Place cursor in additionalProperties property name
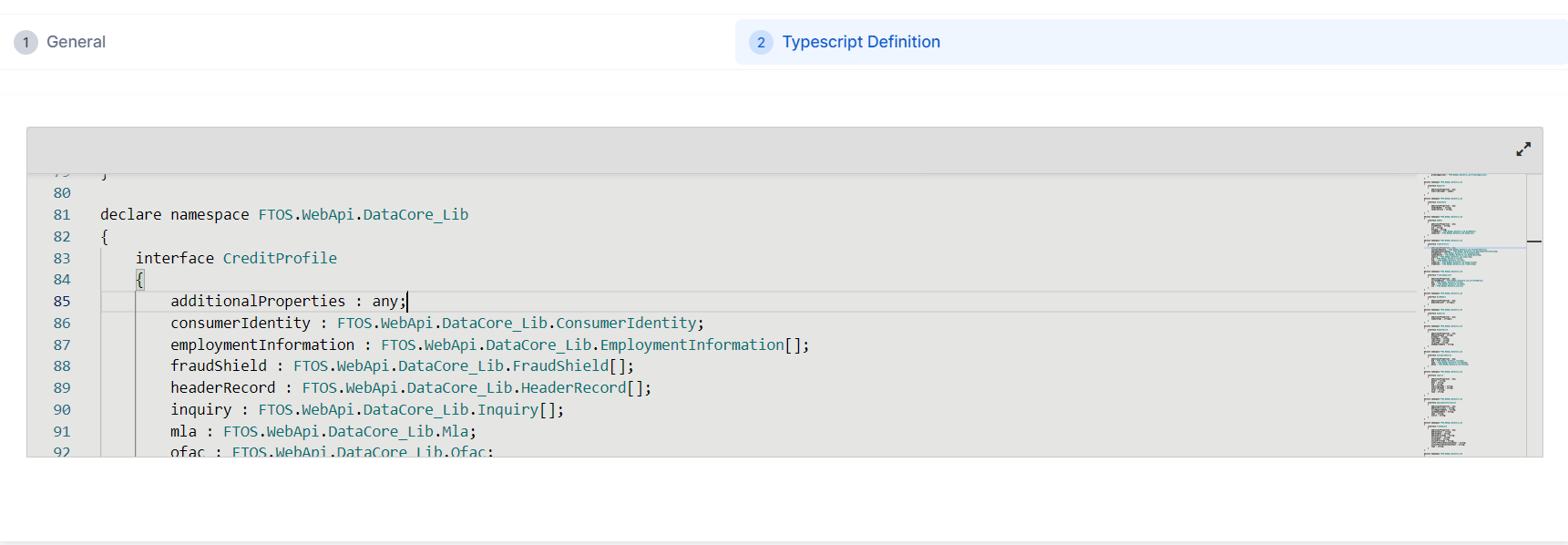The height and width of the screenshot is (545, 1568). (x=258, y=302)
